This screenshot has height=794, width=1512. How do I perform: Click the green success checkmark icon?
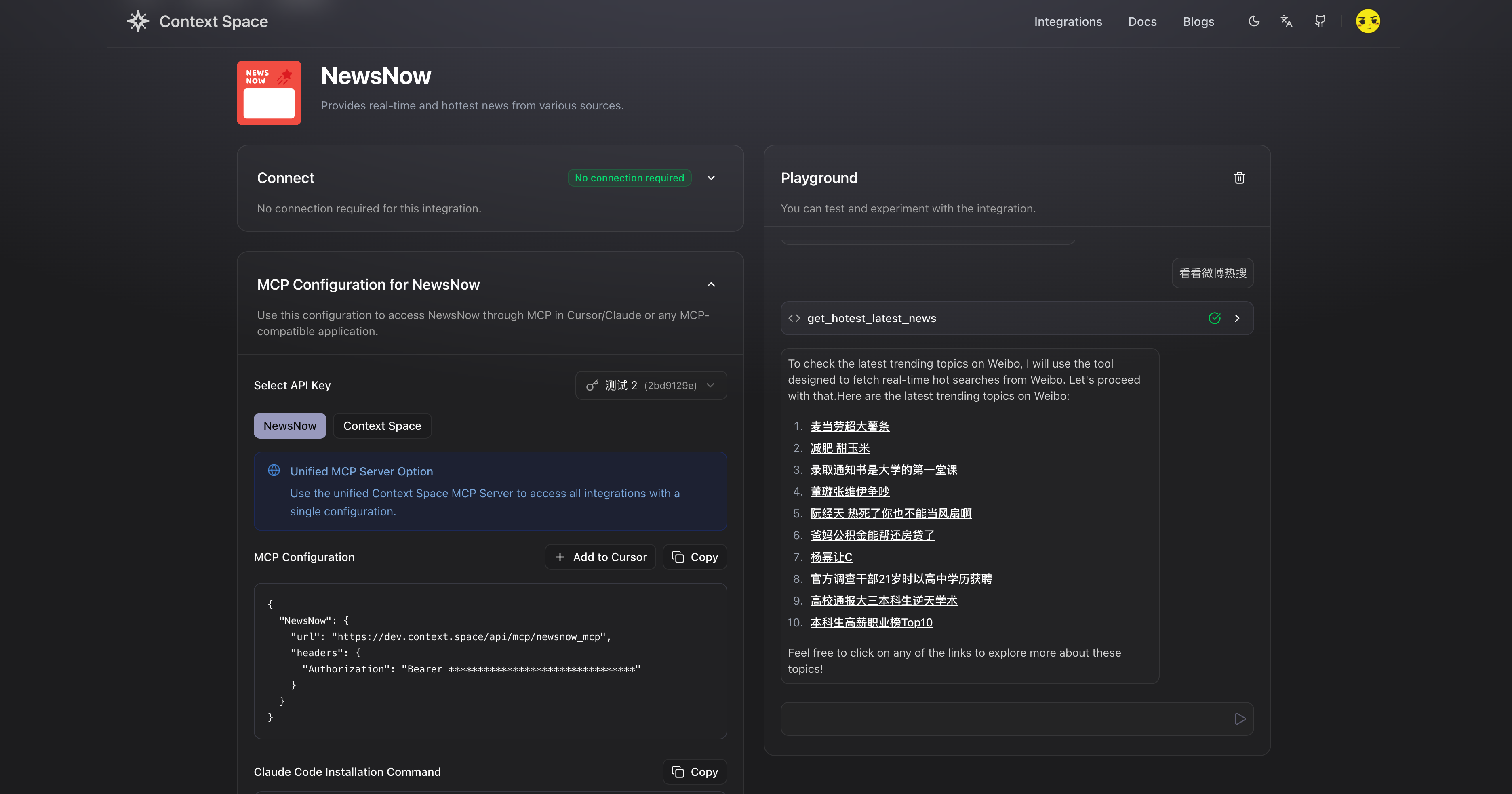point(1215,318)
